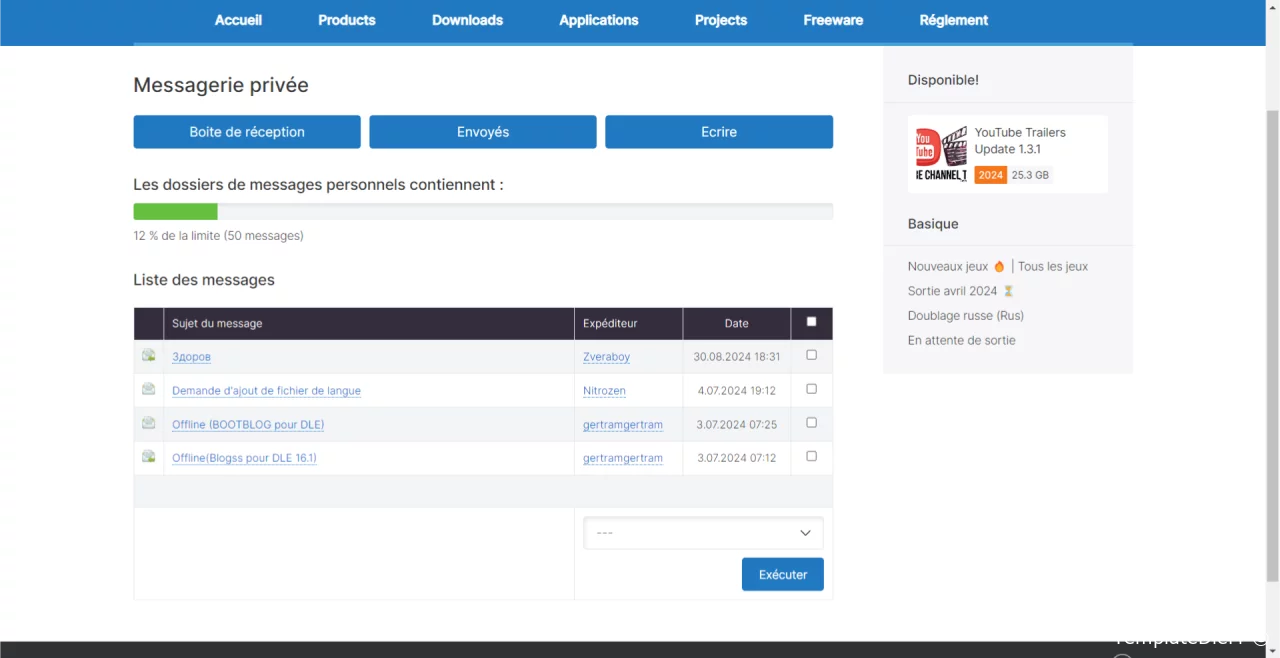Click the Exécuter button
This screenshot has height=658, width=1280.
click(782, 575)
